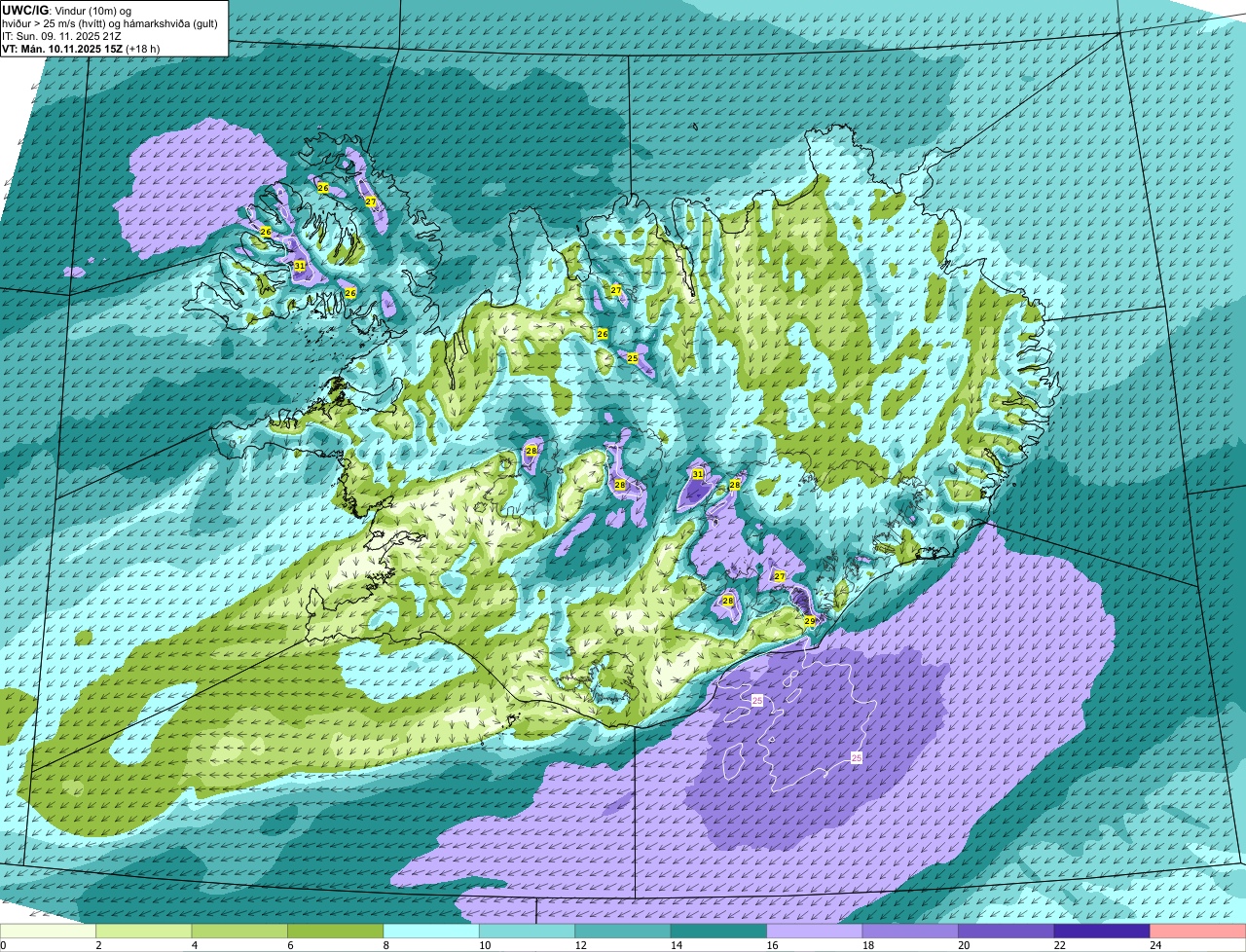Screen dimensions: 1246x952
Task: Click the legend tick label '0'
Action: click(x=3, y=945)
